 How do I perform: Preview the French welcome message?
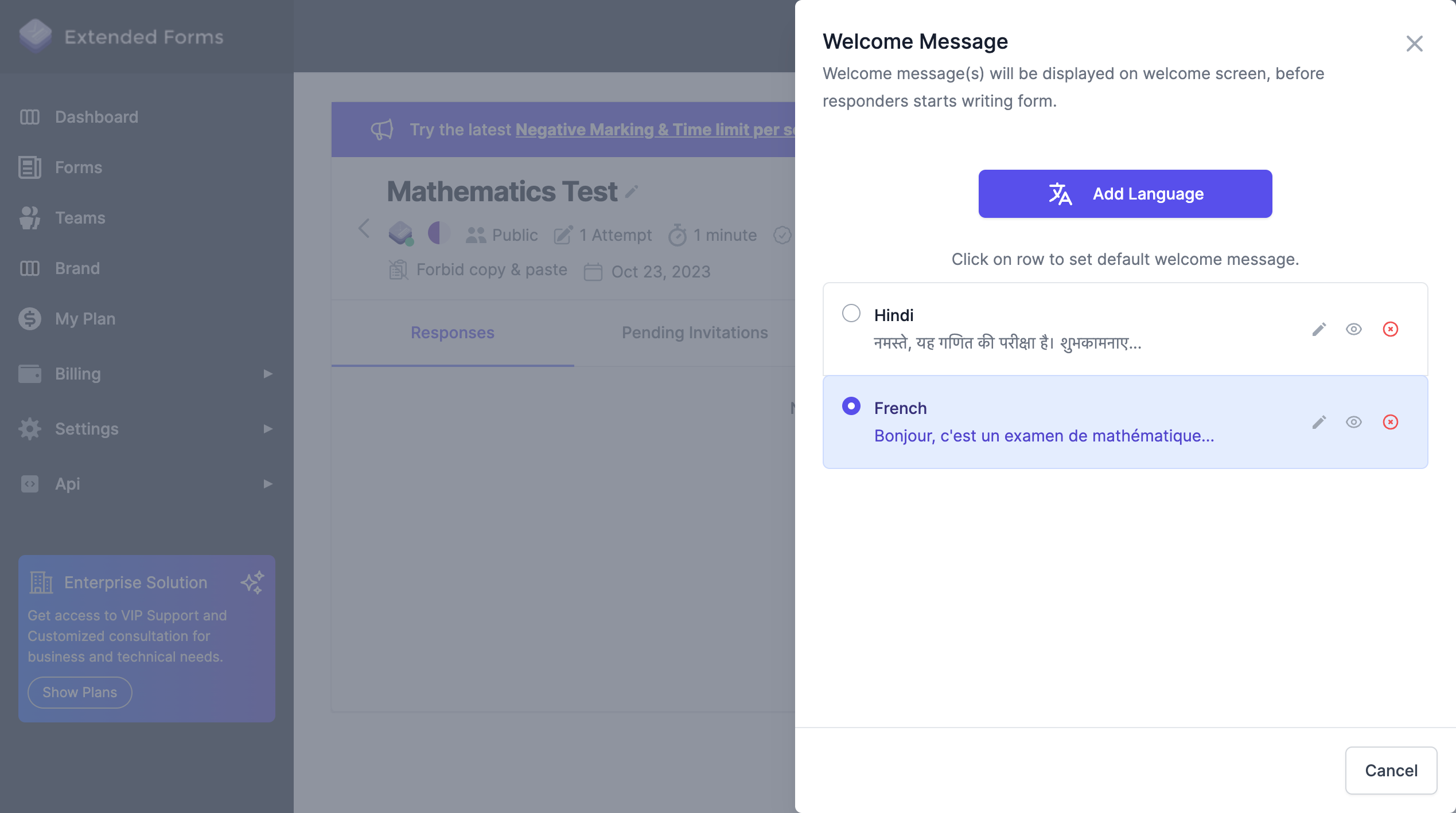tap(1354, 422)
